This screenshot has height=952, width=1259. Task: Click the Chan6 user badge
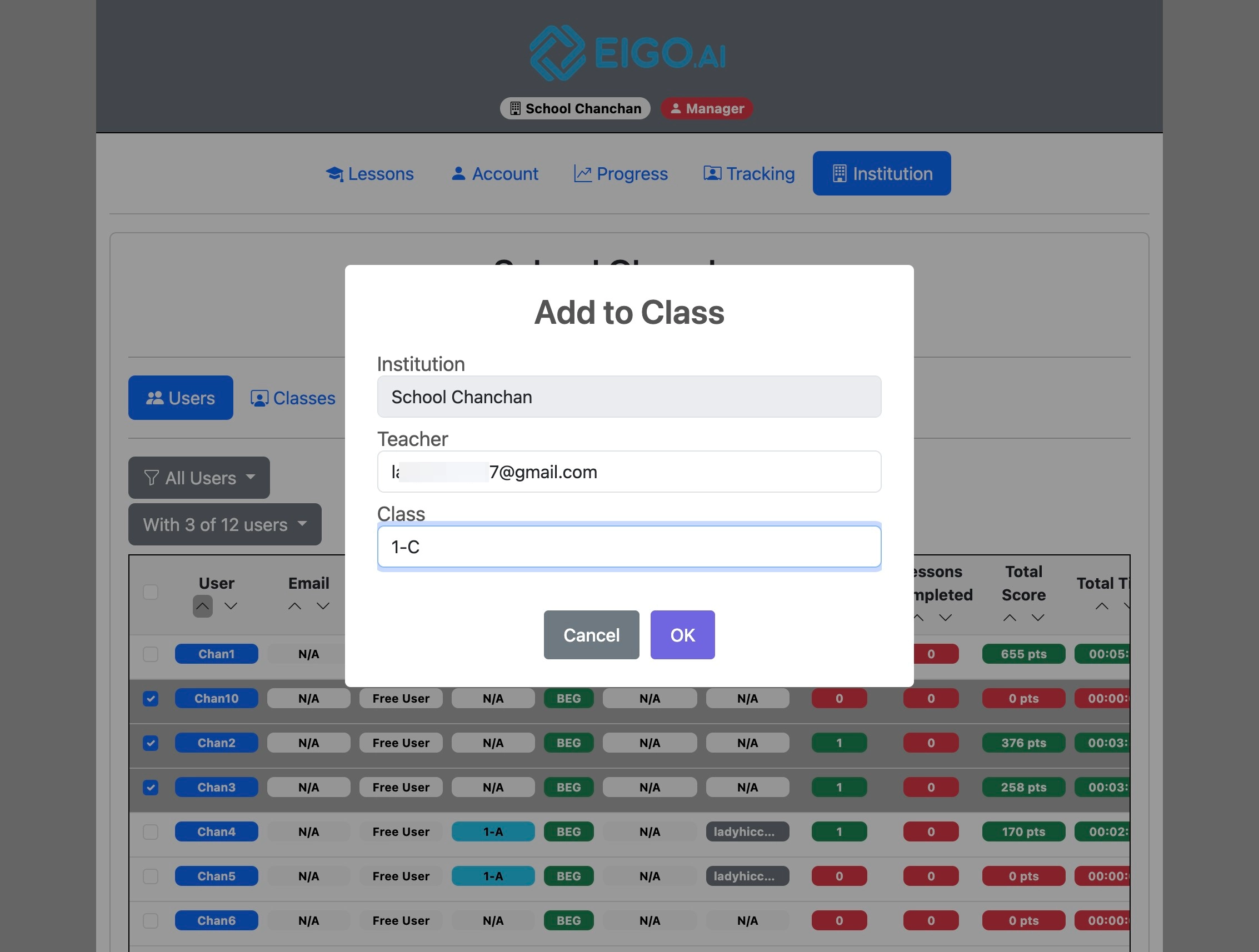pos(216,921)
